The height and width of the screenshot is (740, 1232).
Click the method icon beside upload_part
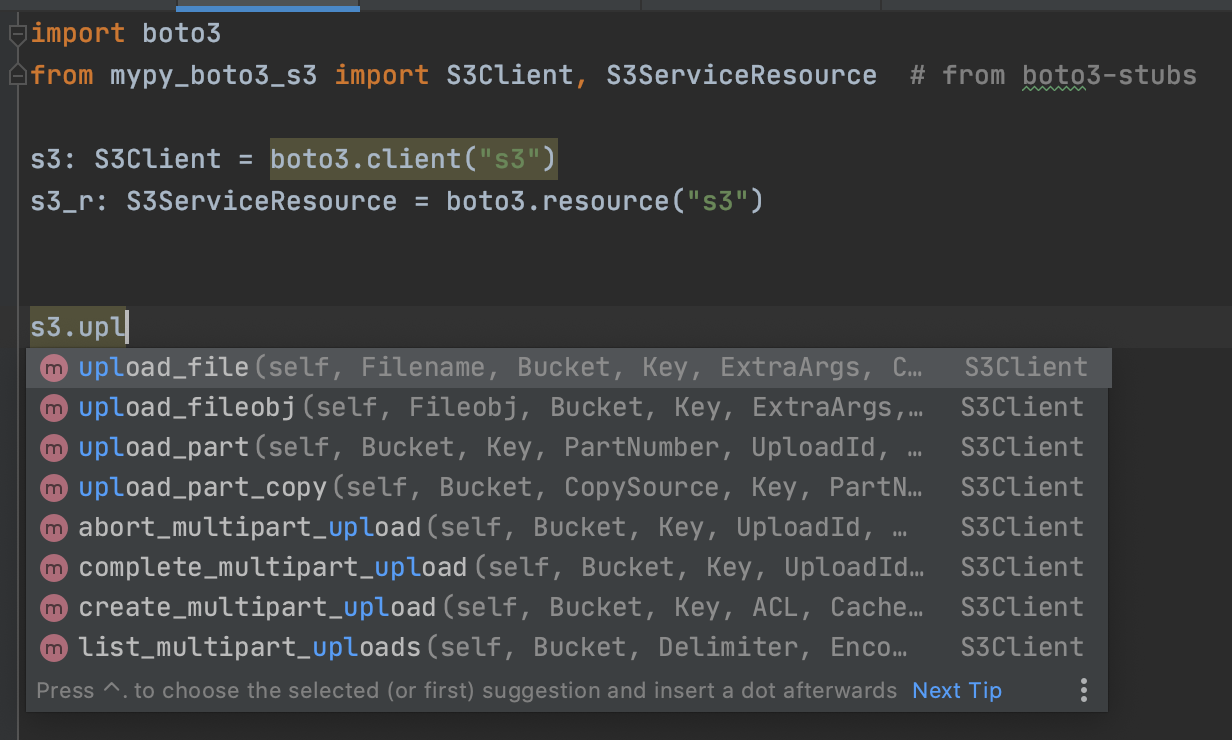point(53,448)
